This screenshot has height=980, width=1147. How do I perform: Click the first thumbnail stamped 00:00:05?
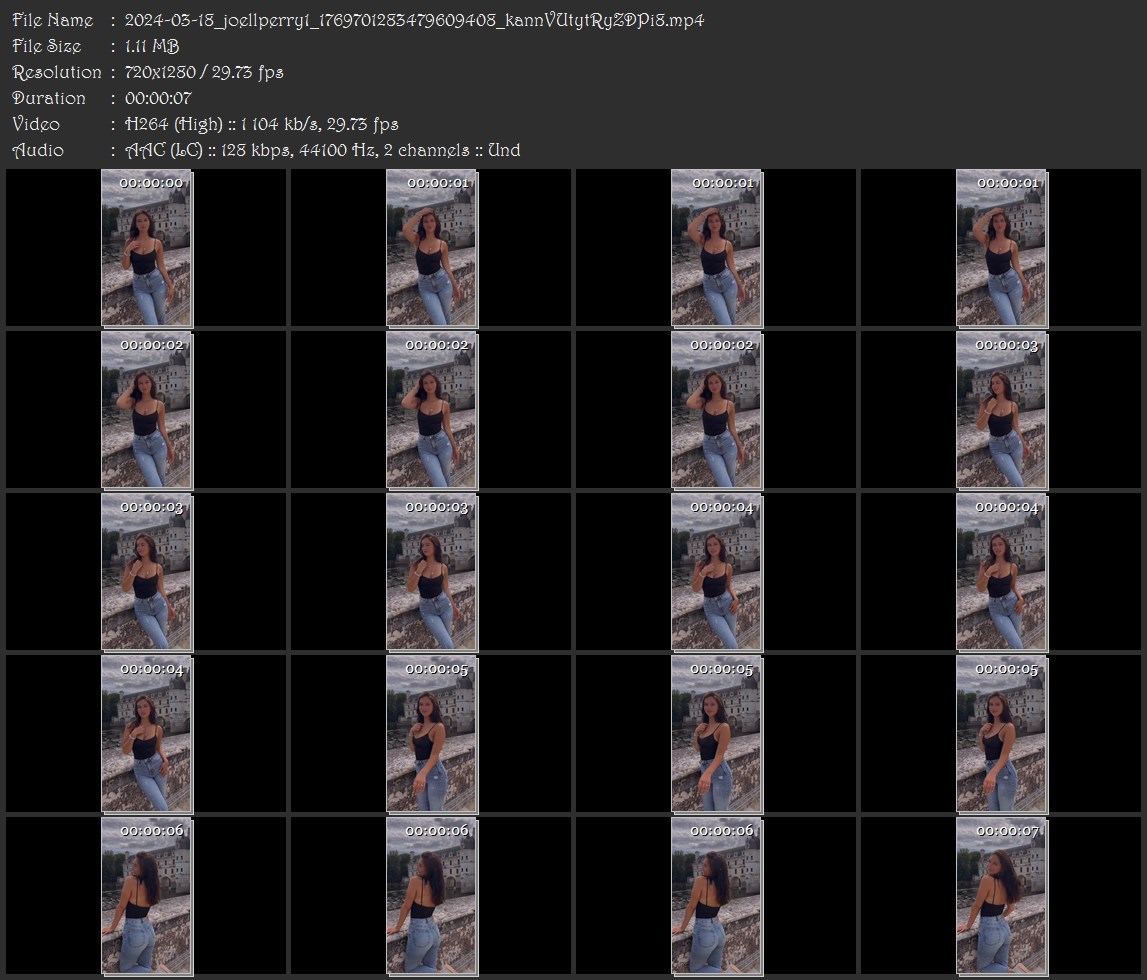pyautogui.click(x=432, y=734)
